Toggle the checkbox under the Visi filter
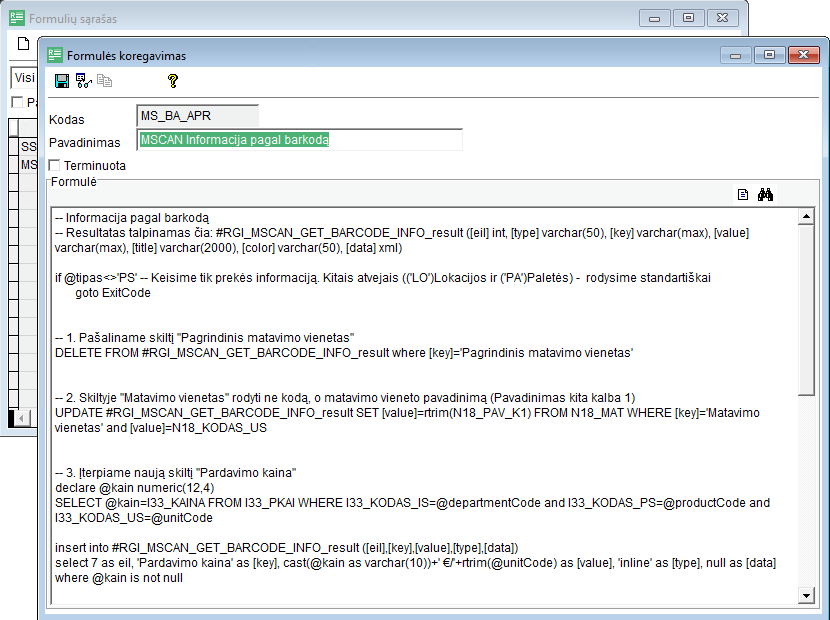830x620 pixels. pos(17,102)
